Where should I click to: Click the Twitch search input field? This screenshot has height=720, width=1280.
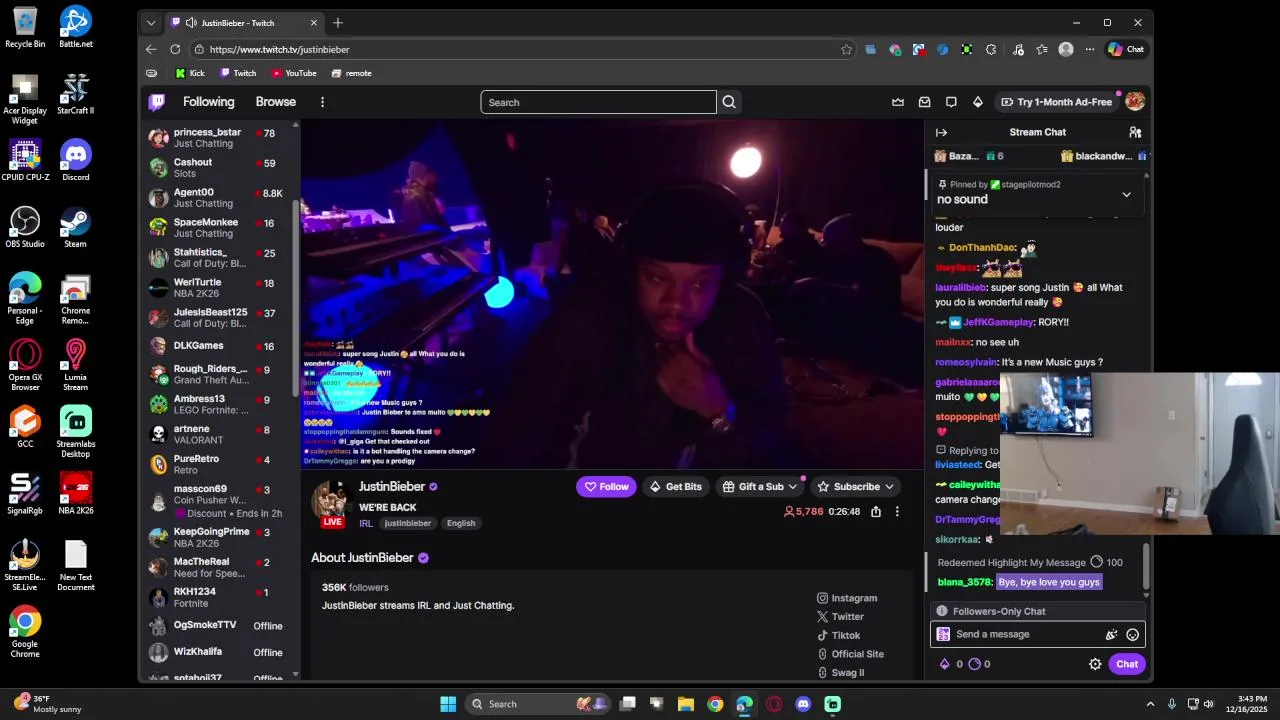click(598, 102)
